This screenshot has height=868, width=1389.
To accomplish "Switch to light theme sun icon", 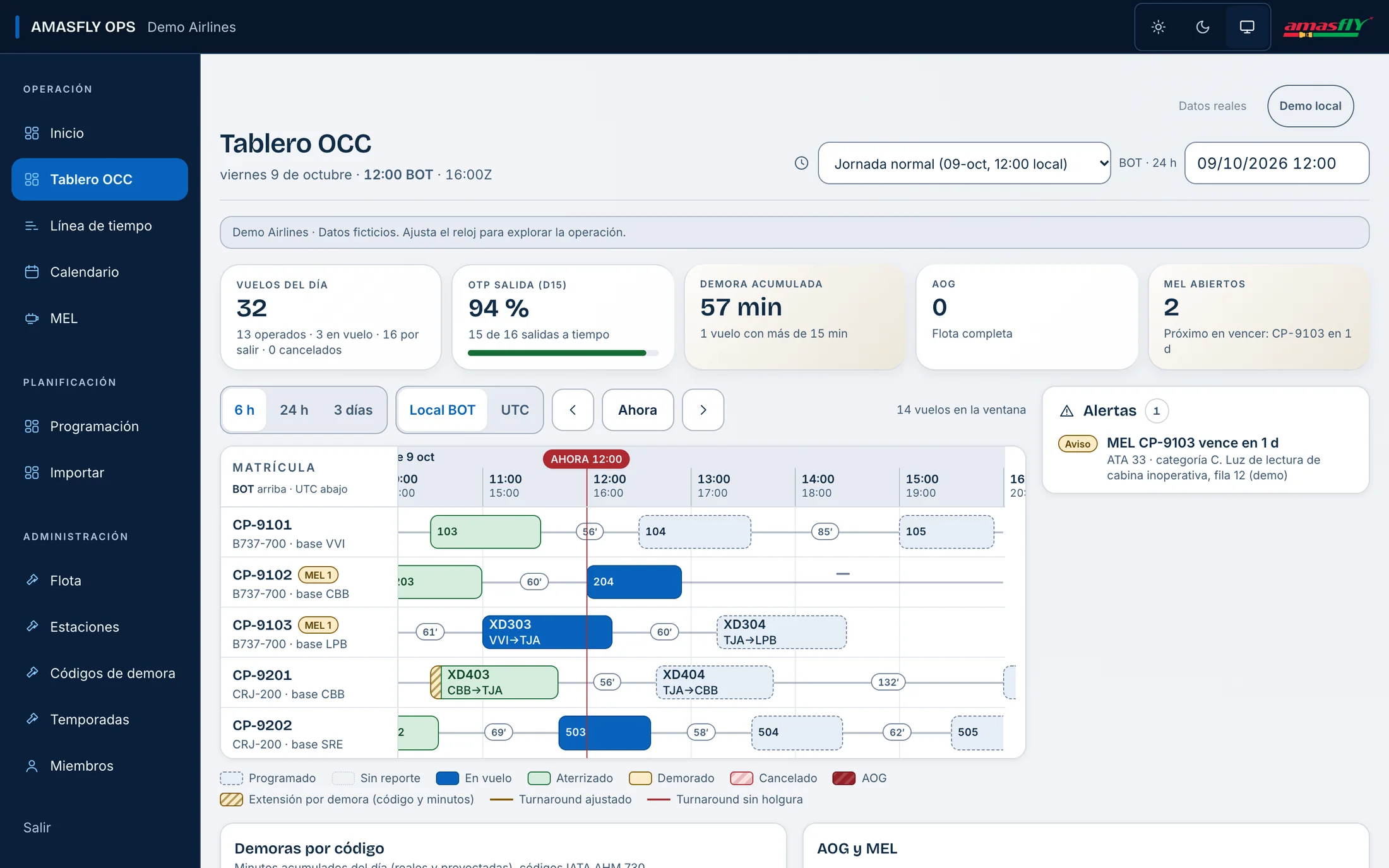I will point(1158,27).
